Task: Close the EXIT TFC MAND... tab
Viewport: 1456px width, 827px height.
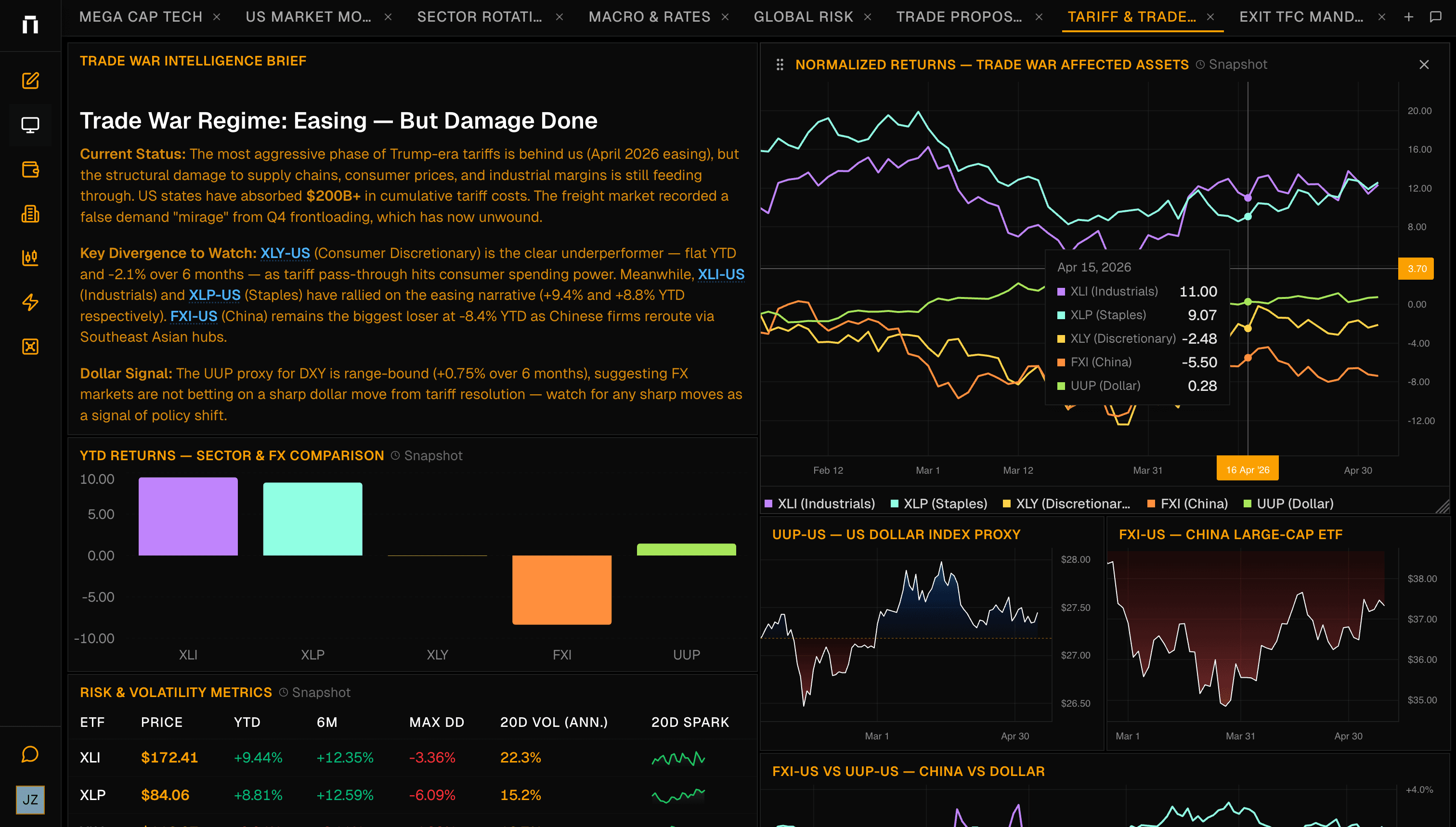Action: point(1382,17)
